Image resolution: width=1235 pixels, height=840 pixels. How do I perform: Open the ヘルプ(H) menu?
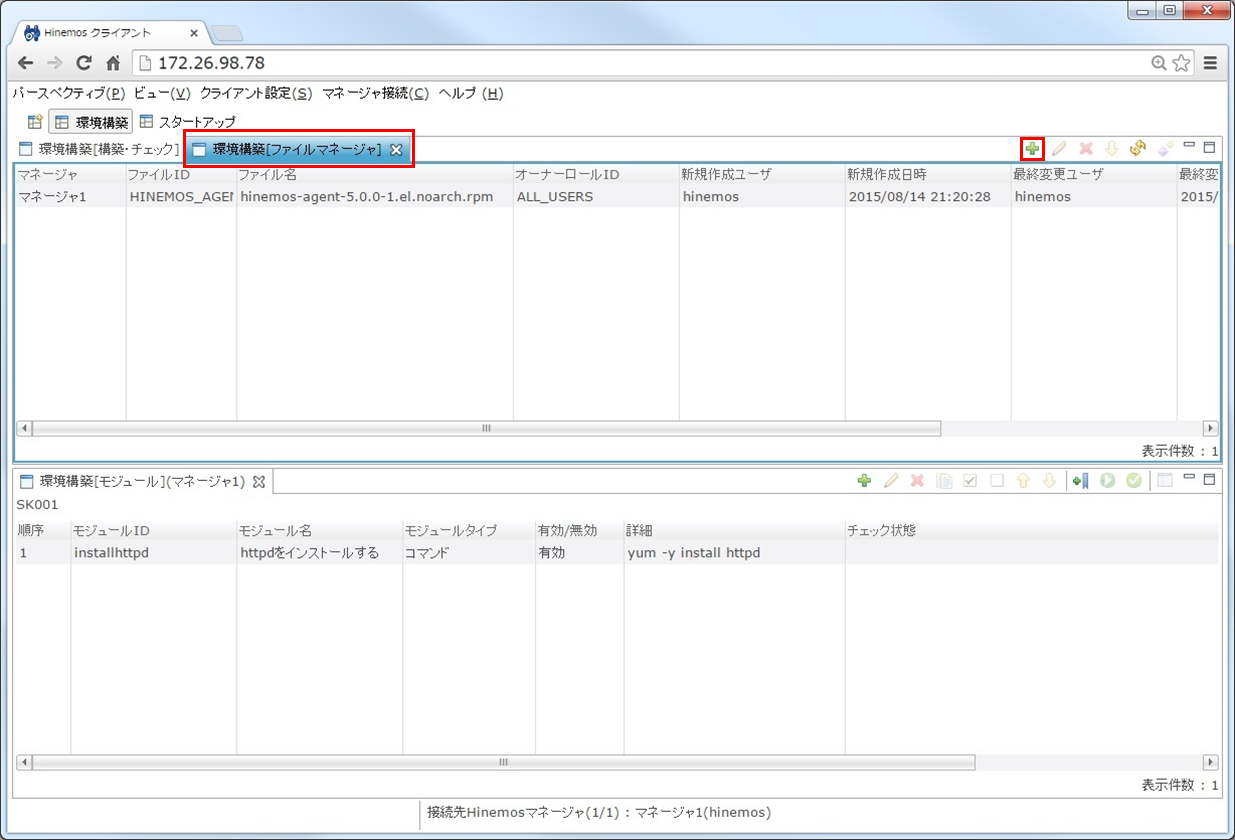[x=470, y=93]
